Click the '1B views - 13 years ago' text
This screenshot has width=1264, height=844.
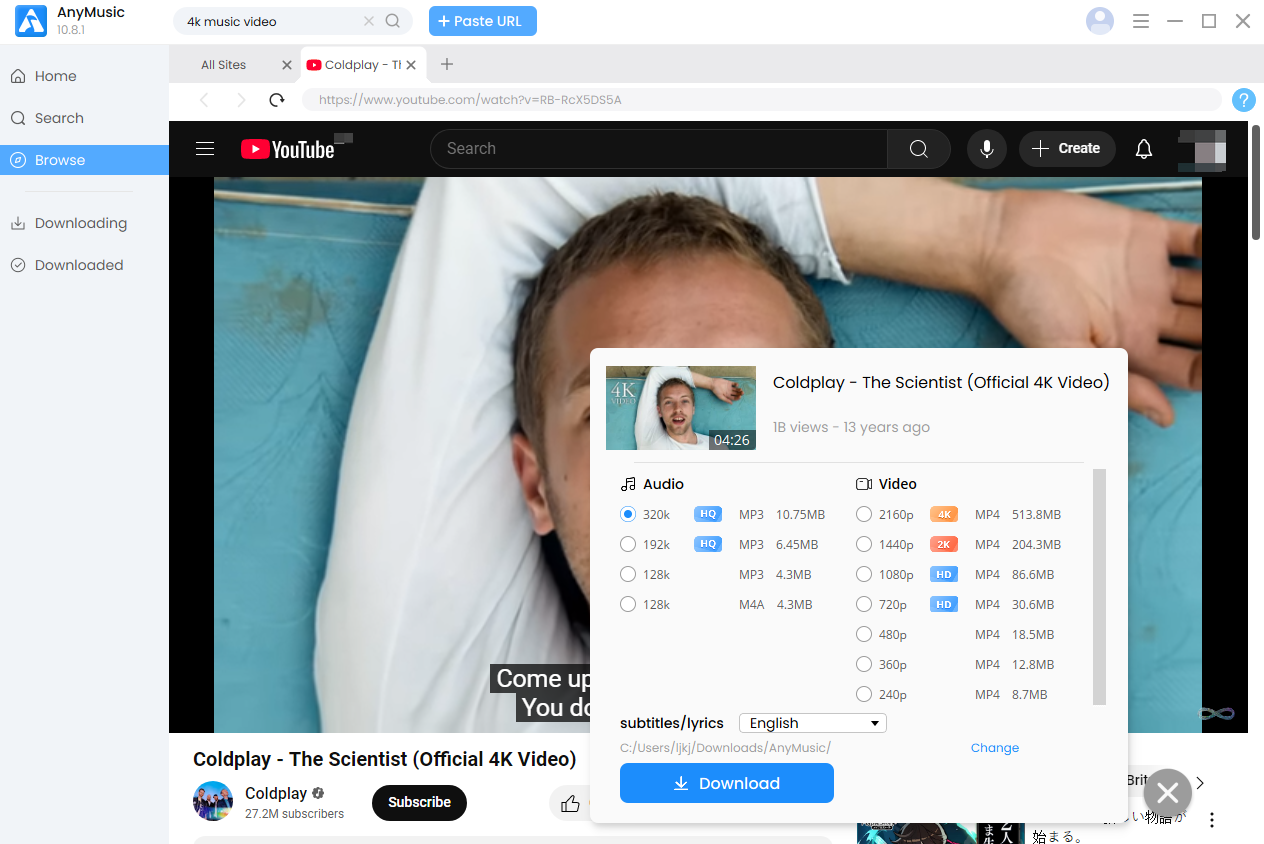(851, 427)
